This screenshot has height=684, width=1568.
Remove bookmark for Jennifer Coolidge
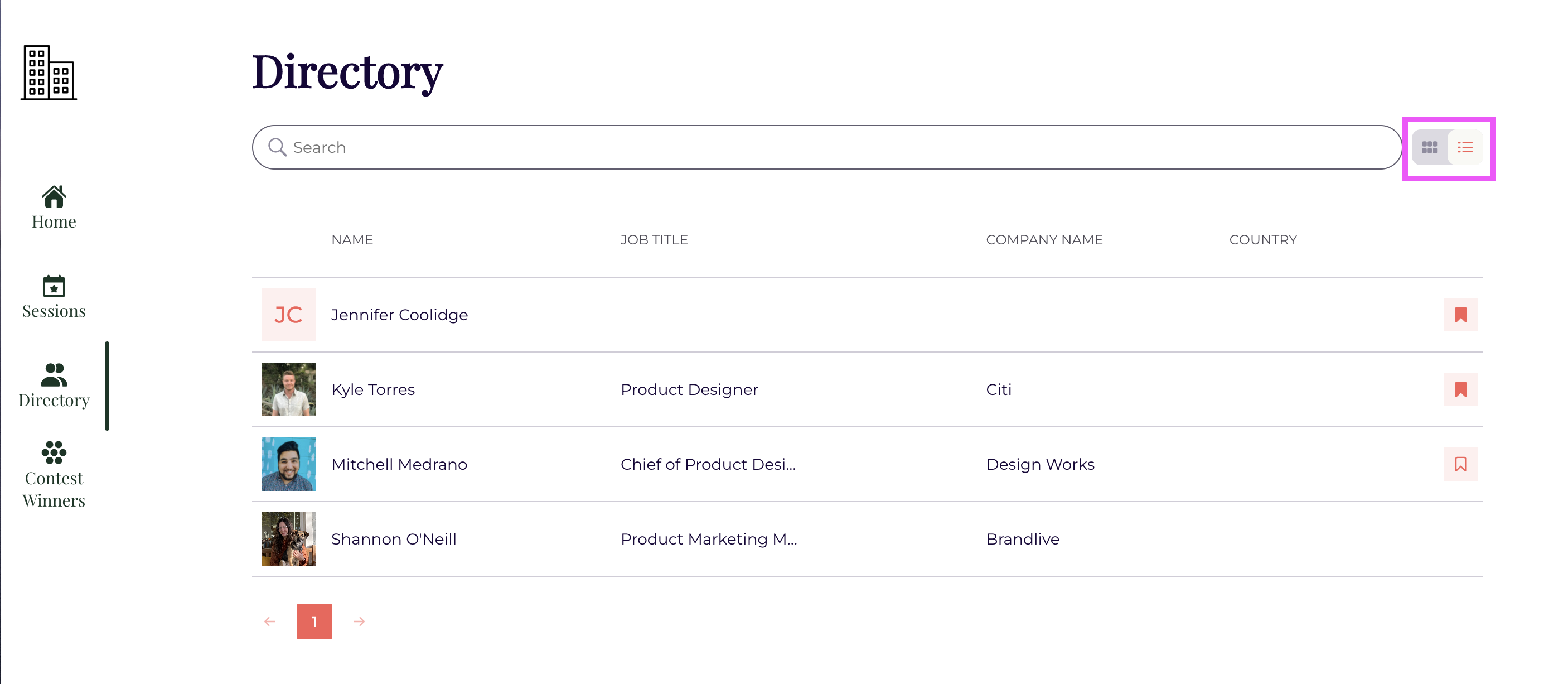coord(1460,314)
